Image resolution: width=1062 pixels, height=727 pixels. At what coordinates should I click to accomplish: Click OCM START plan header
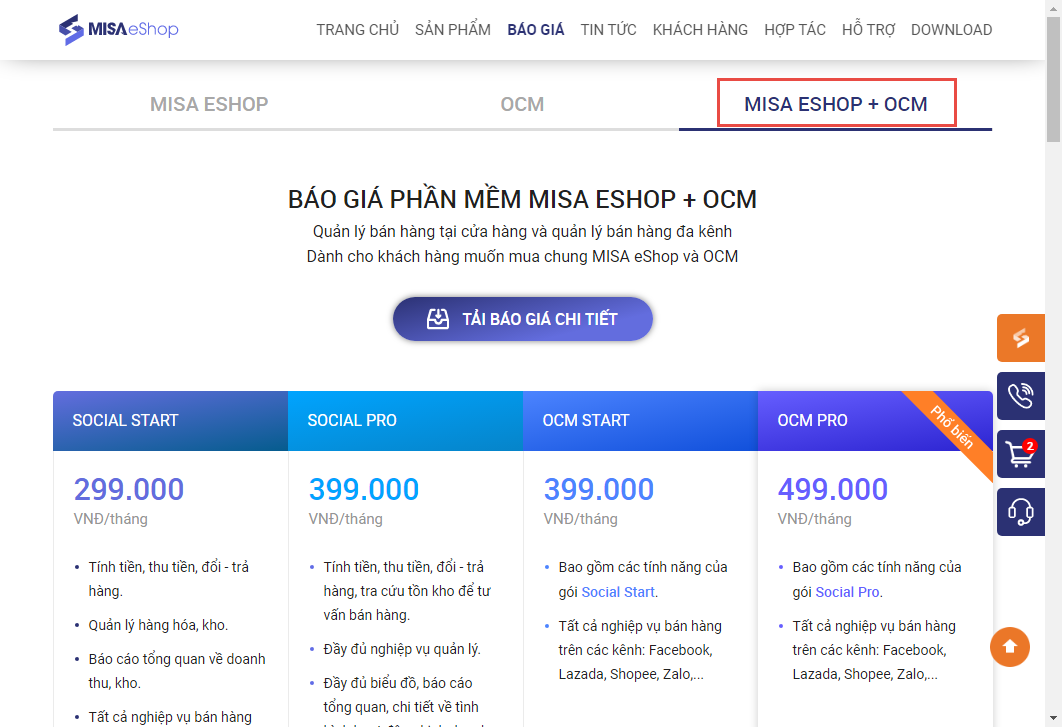coord(640,421)
